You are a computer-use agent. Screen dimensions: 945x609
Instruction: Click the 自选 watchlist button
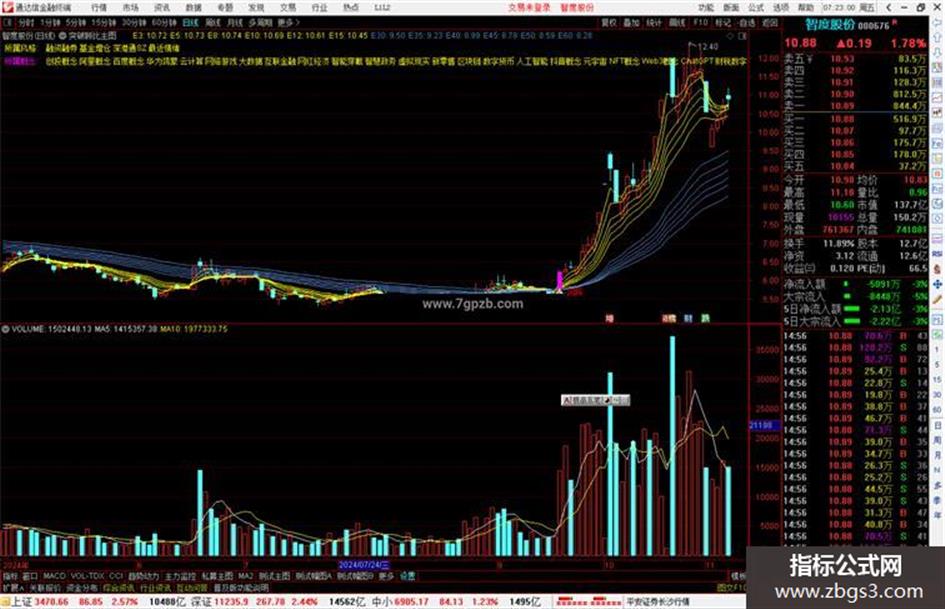pyautogui.click(x=746, y=22)
